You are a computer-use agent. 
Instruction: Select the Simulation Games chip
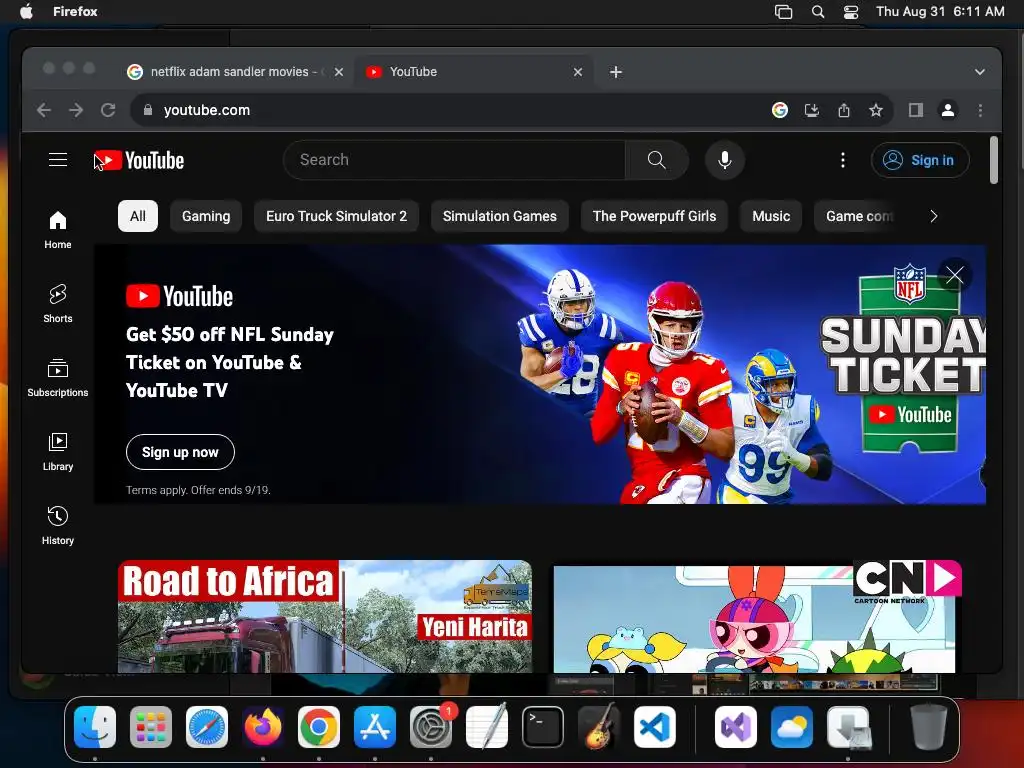tap(500, 216)
